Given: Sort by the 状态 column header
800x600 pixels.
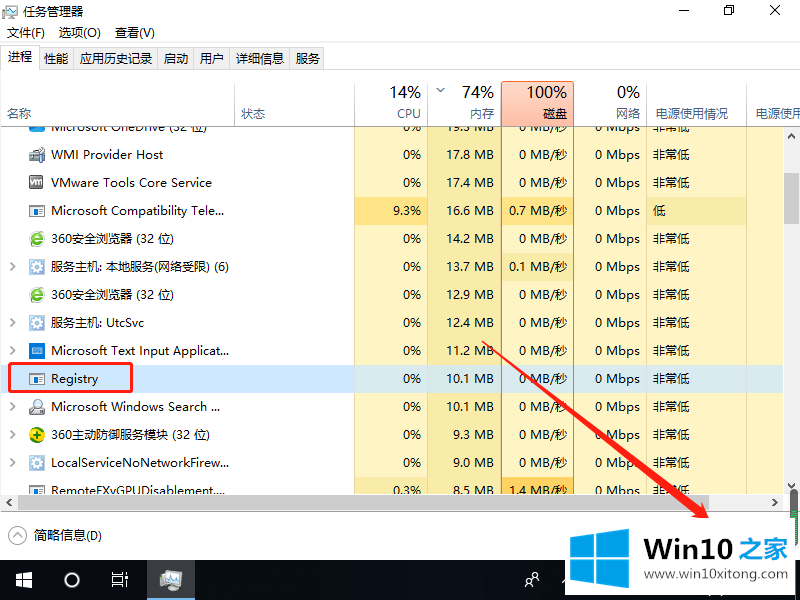Looking at the screenshot, I should pos(294,104).
